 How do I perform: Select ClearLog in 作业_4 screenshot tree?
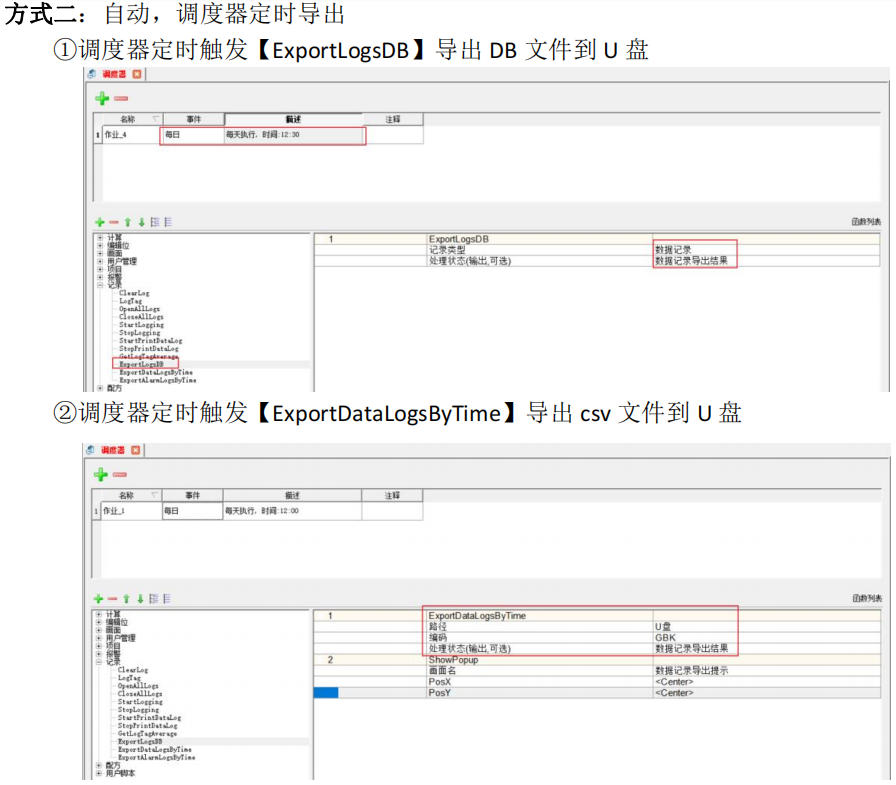point(134,293)
